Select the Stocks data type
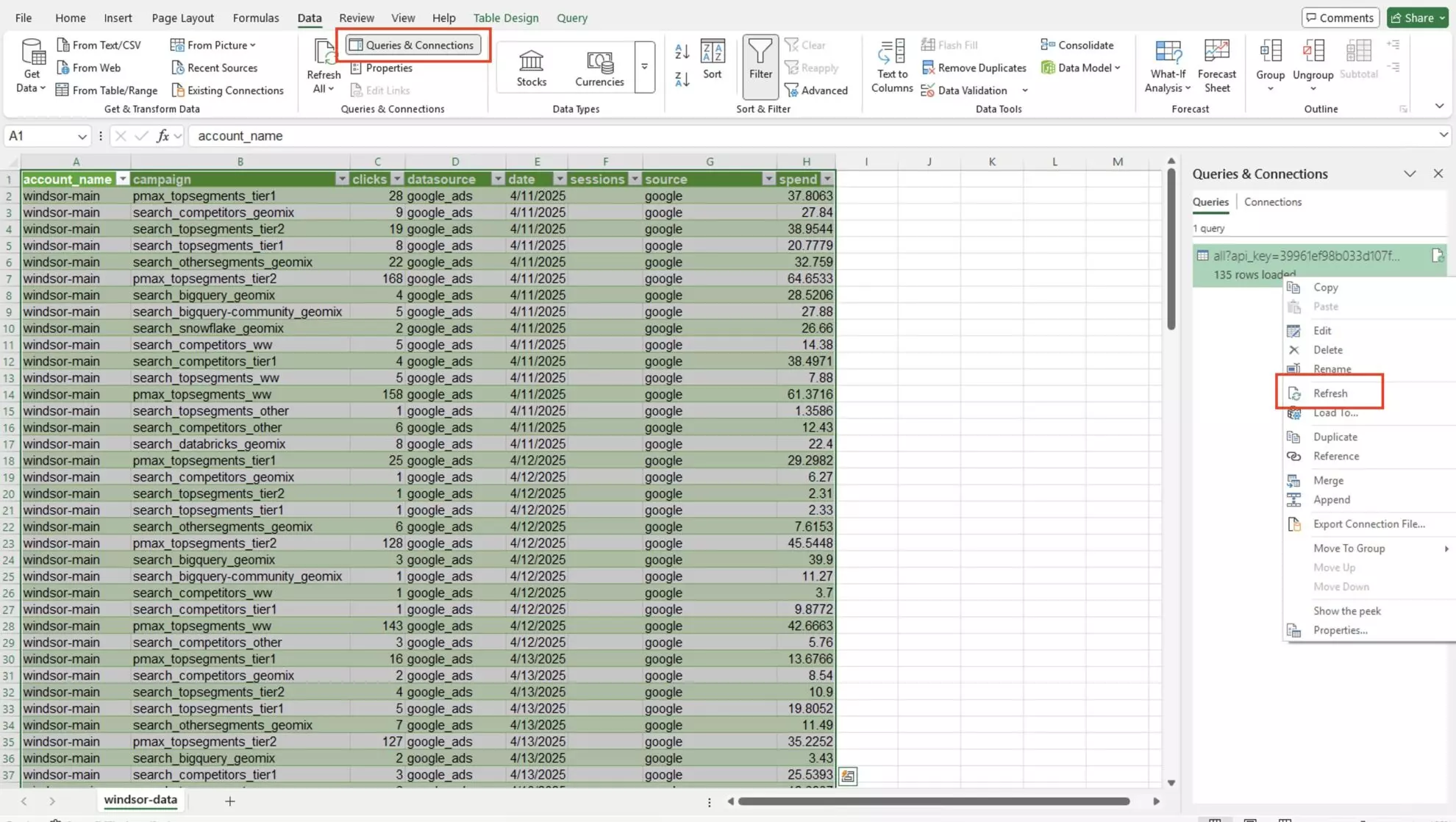The width and height of the screenshot is (1456, 822). click(531, 67)
